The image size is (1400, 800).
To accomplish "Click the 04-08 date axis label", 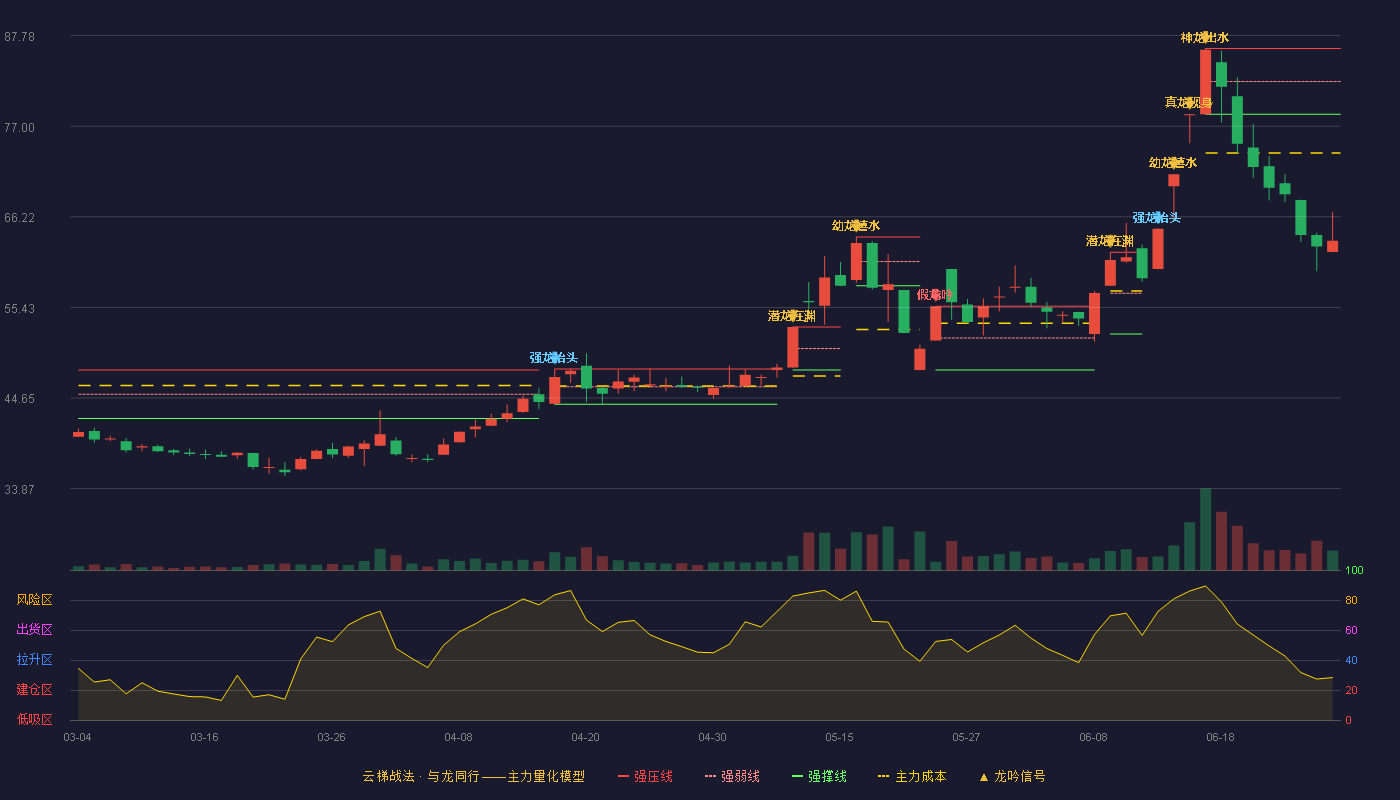I will click(458, 737).
